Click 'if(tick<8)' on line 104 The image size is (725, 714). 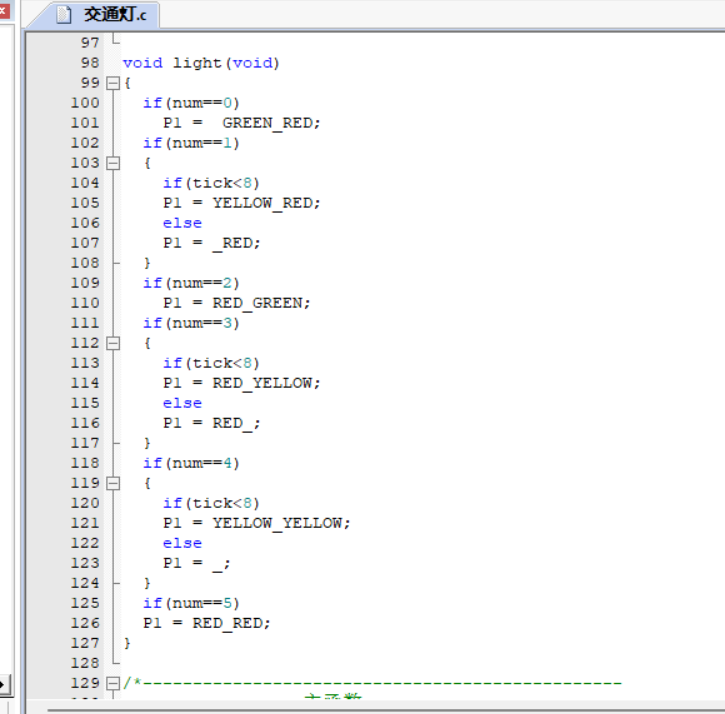[x=211, y=183]
